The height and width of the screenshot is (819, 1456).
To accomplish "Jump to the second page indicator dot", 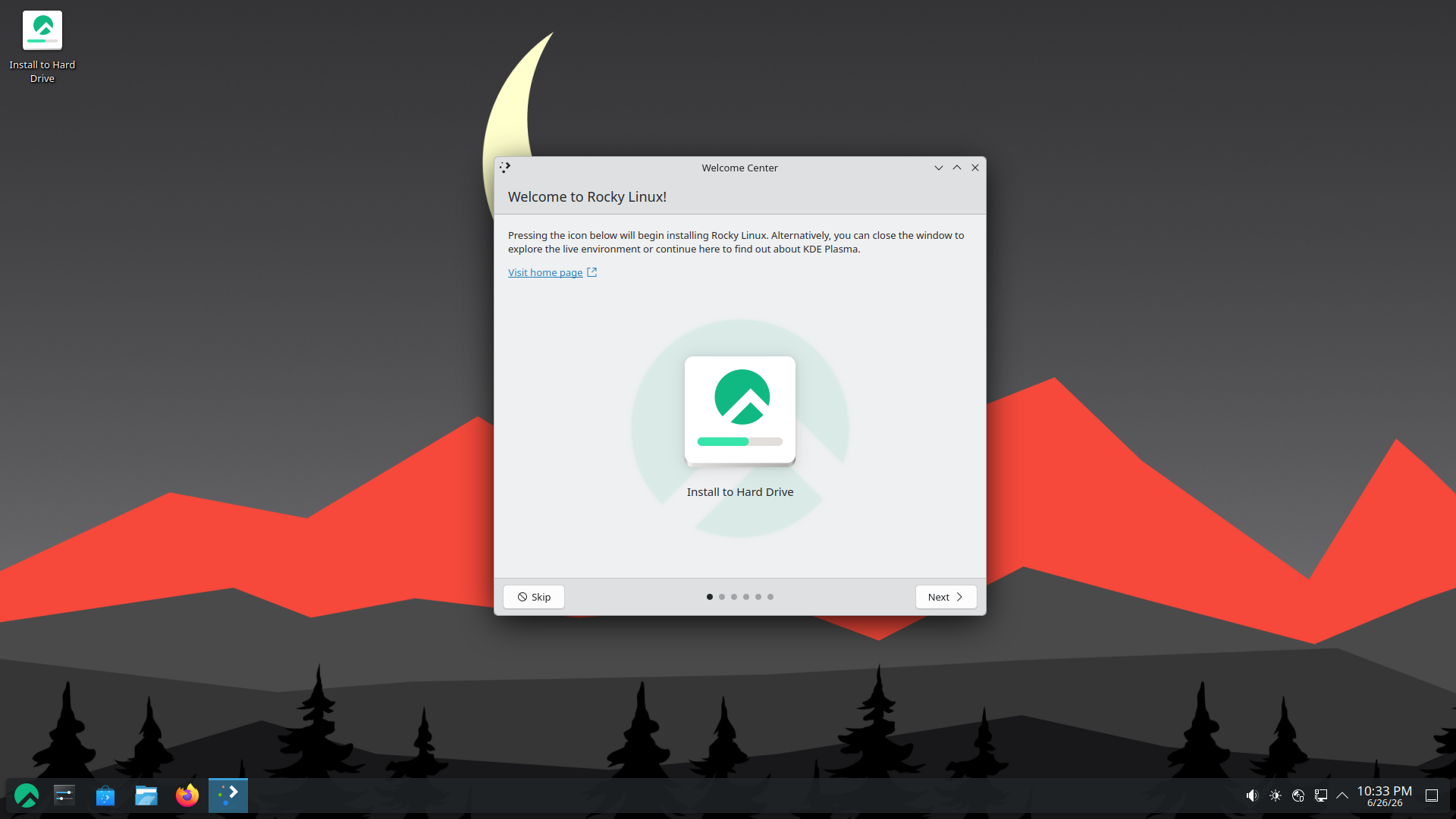I will [722, 597].
